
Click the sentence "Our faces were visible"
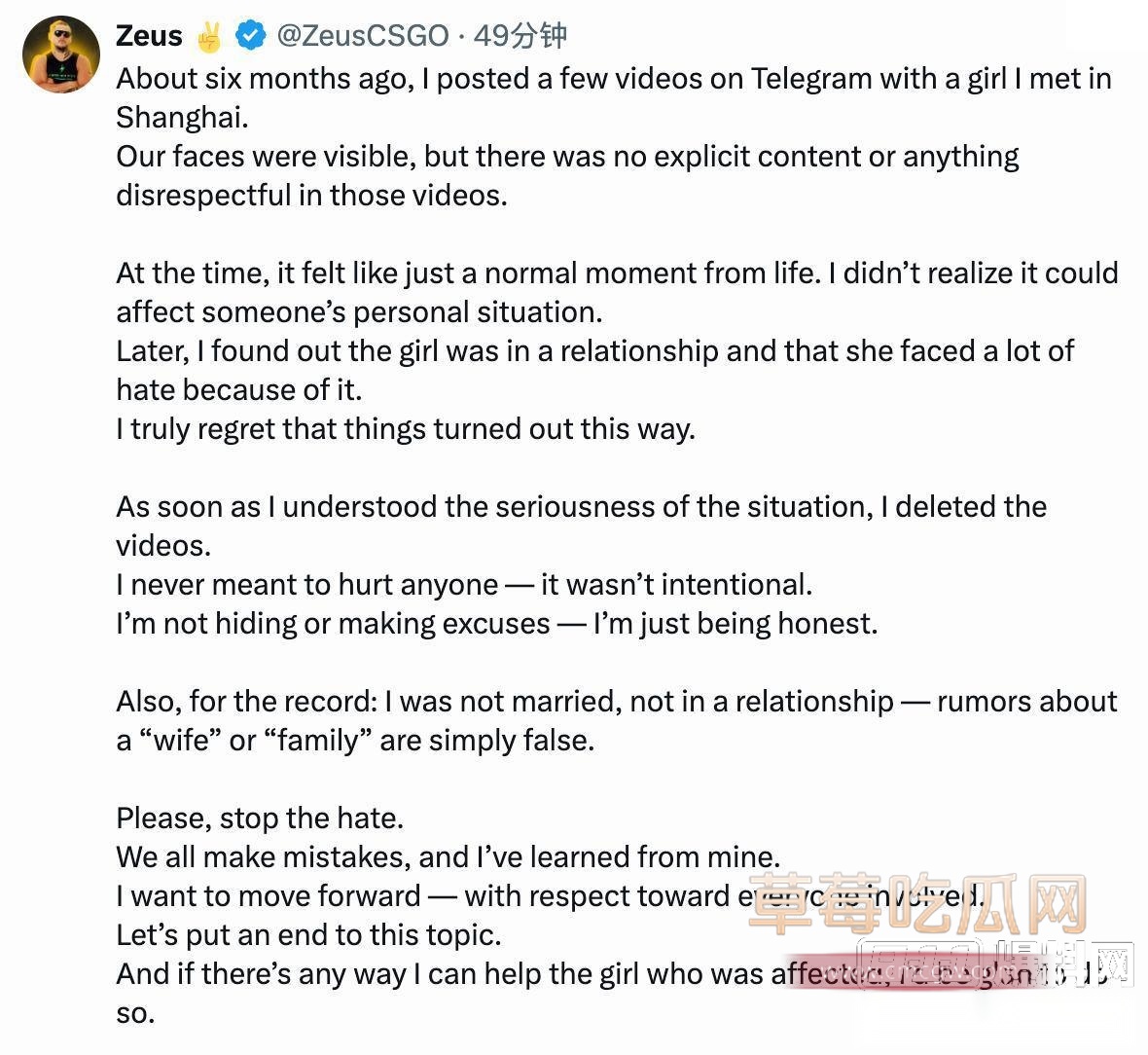click(567, 157)
